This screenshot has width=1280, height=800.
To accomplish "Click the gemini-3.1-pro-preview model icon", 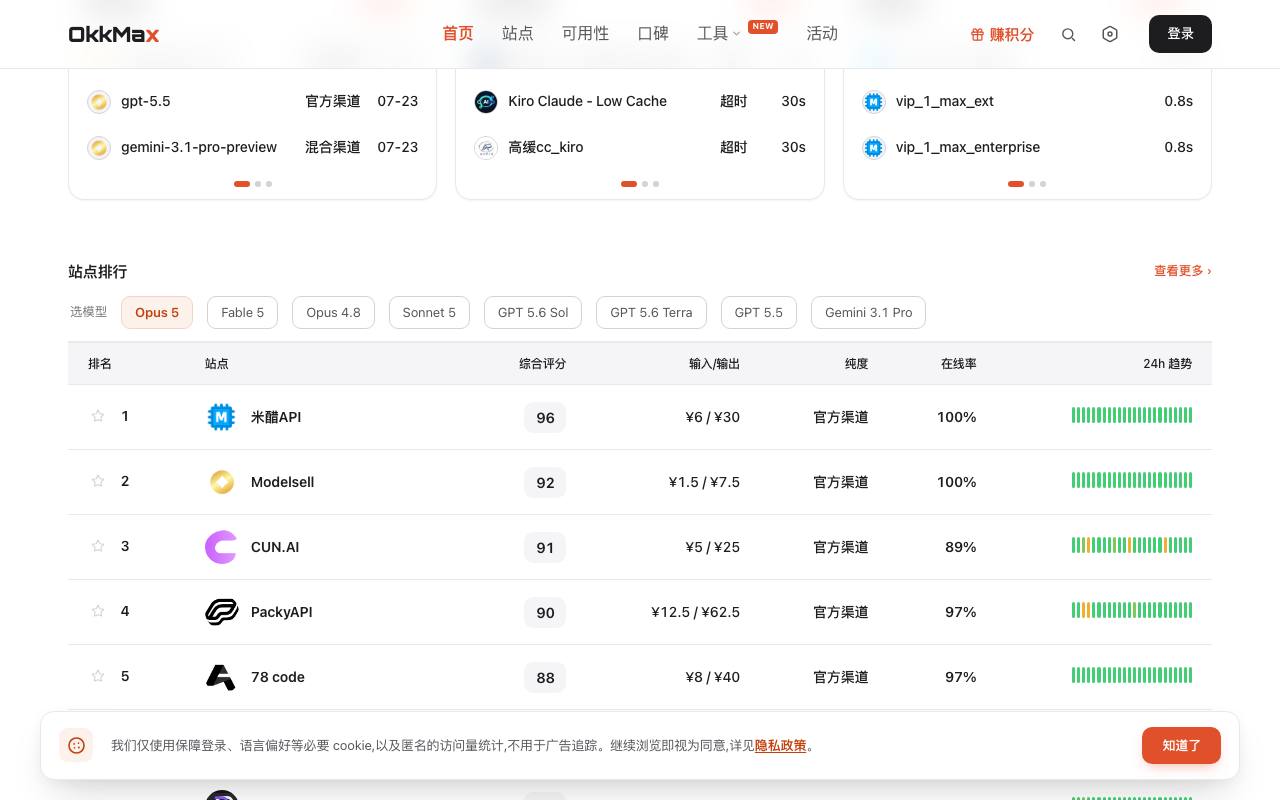I will point(99,147).
